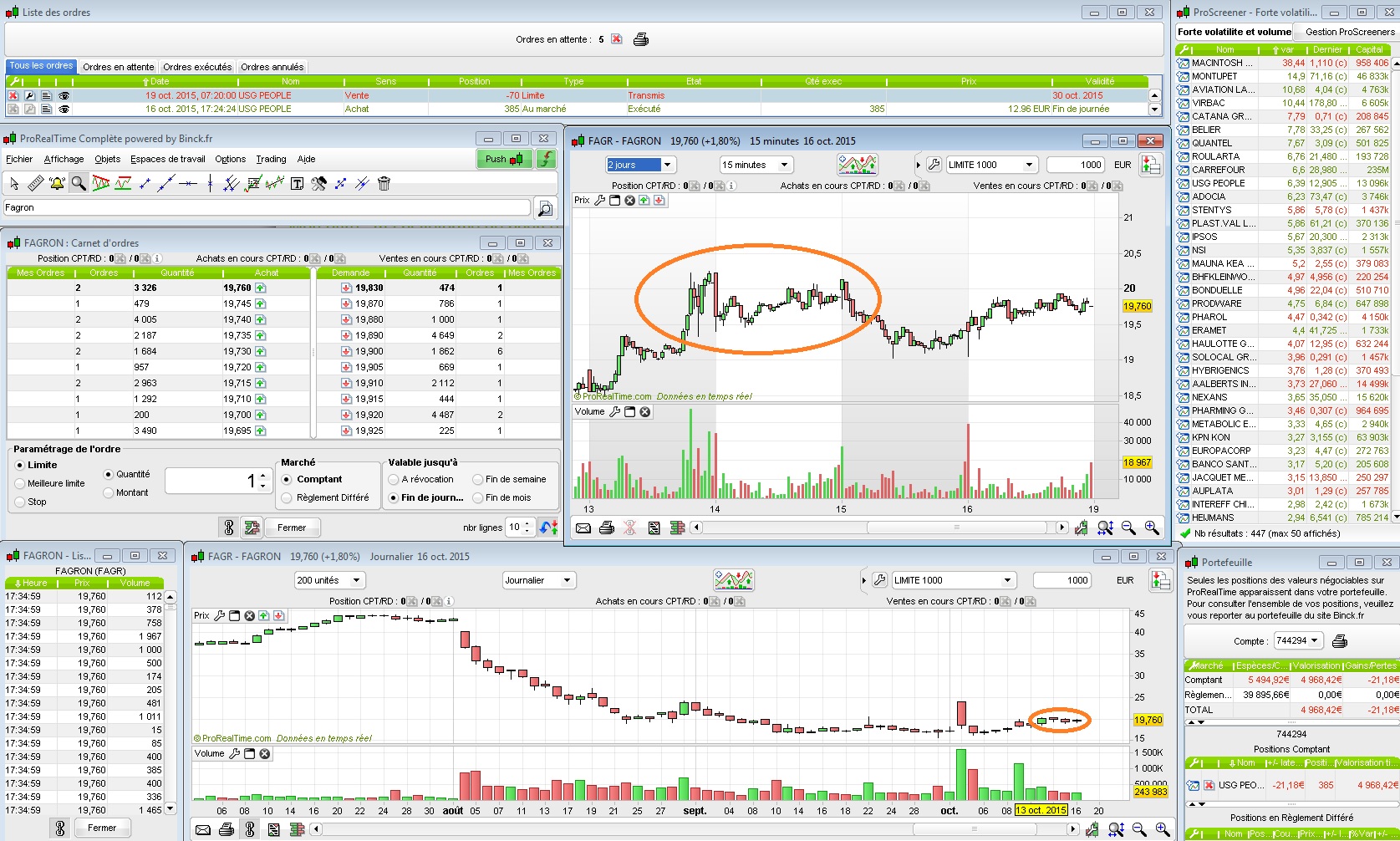Click the chain link icon in Carnet d'ordres
The image size is (1400, 841).
pos(228,528)
